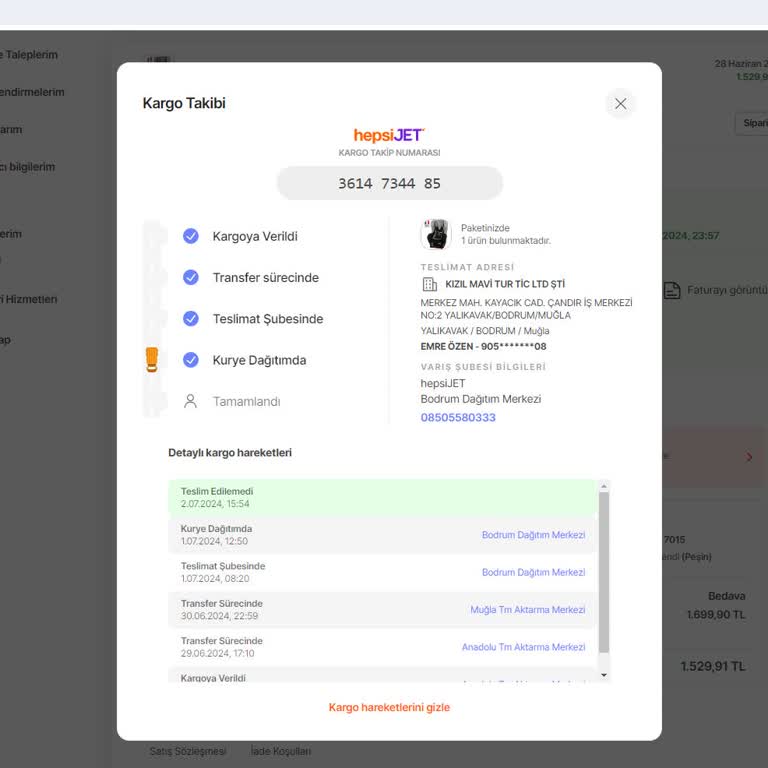
Task: Open bilgilerim item in background sidebar
Action: (27, 167)
